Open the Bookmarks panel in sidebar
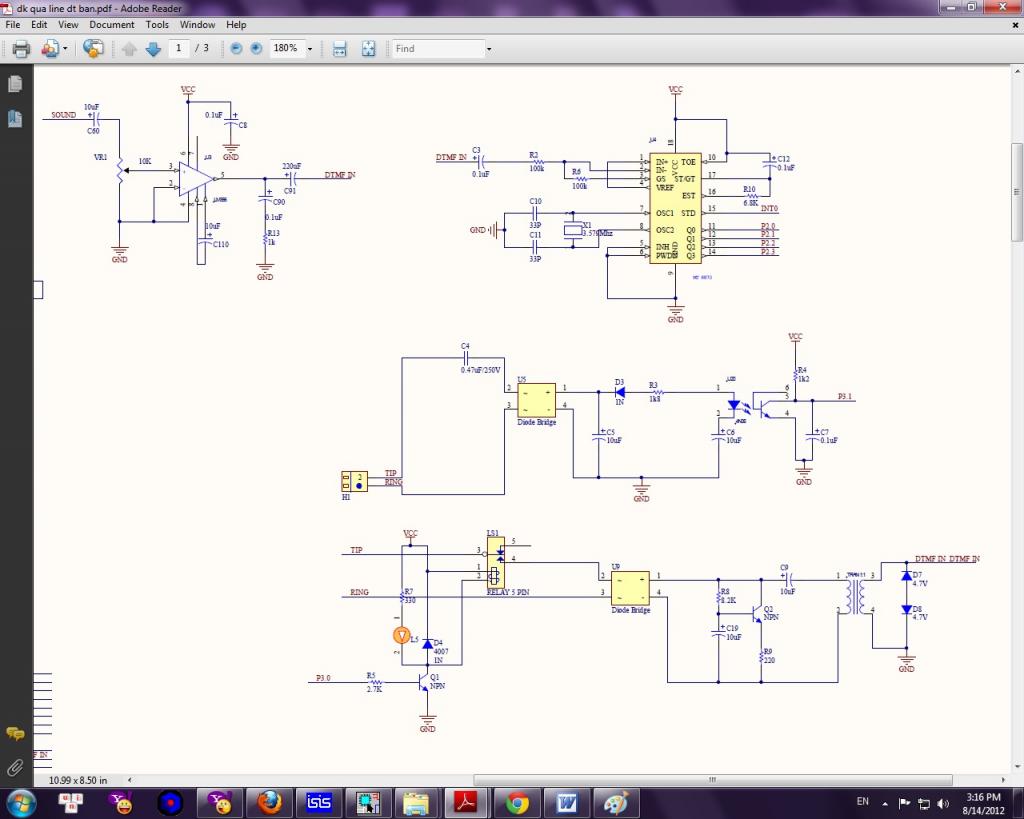Image resolution: width=1024 pixels, height=819 pixels. pyautogui.click(x=15, y=119)
